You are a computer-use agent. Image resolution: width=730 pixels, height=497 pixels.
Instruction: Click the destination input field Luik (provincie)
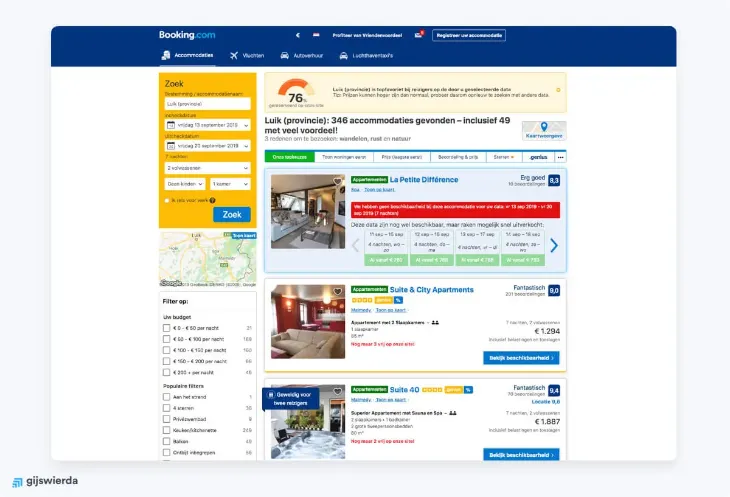coord(208,104)
